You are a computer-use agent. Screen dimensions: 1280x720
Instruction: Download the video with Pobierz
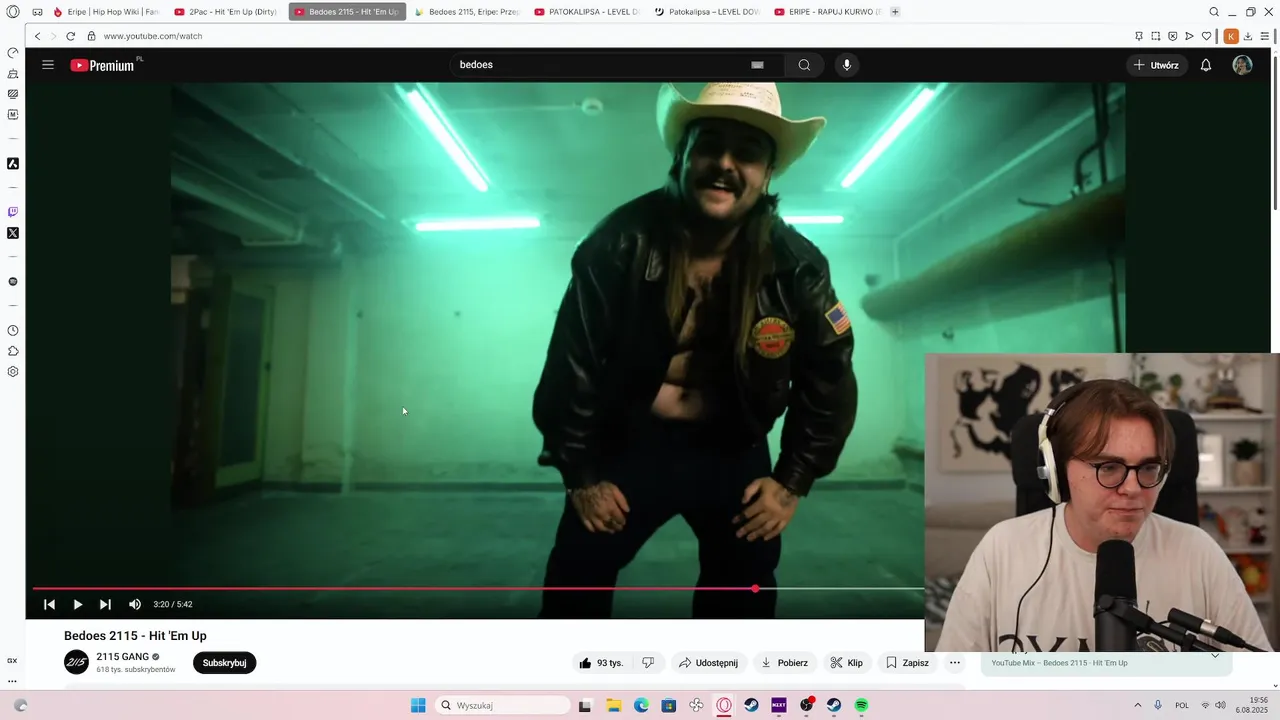[x=784, y=663]
